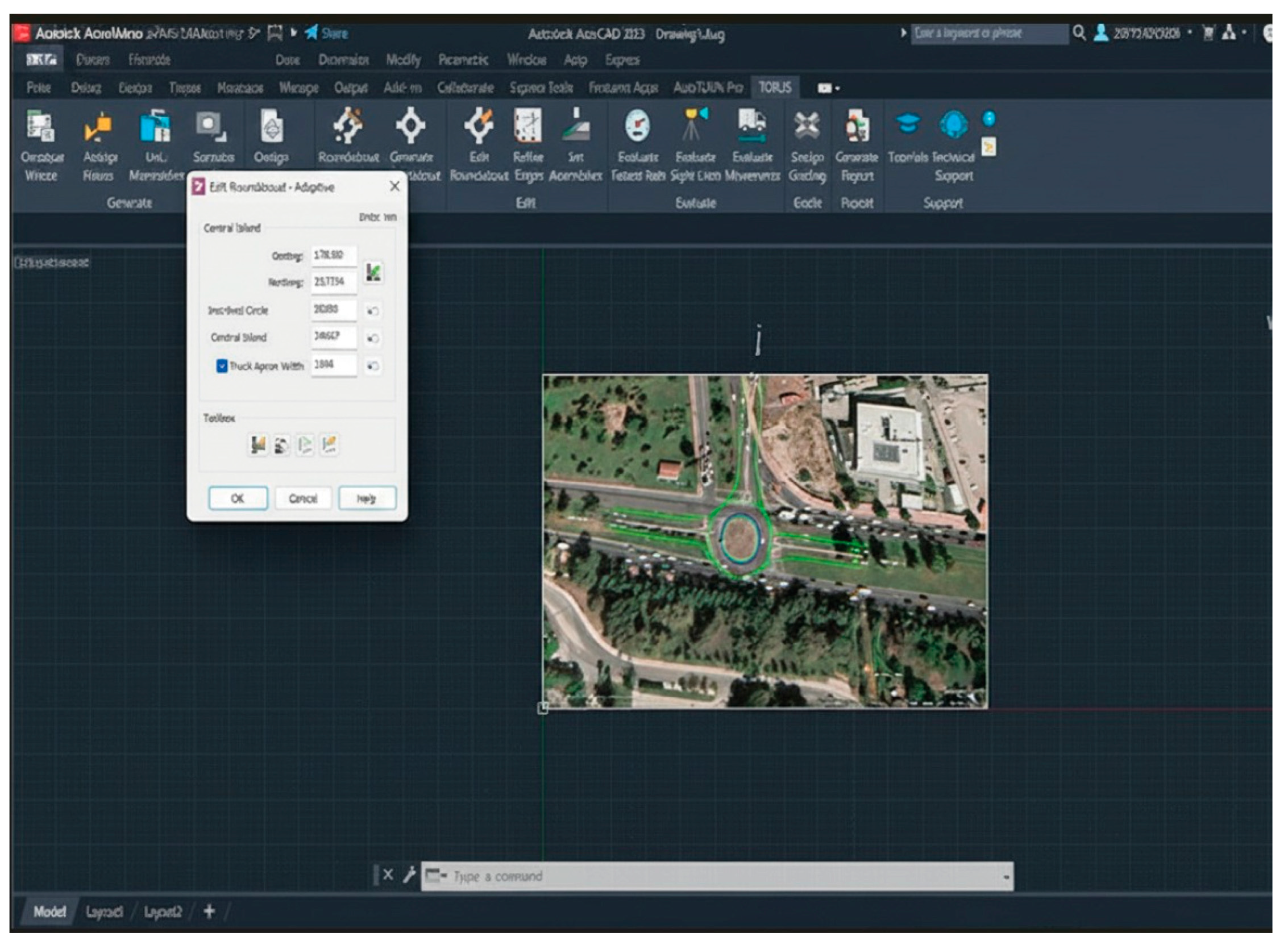Click first Toolbox icon in the dialog
Viewport: 1288px width, 949px height.
[x=258, y=444]
